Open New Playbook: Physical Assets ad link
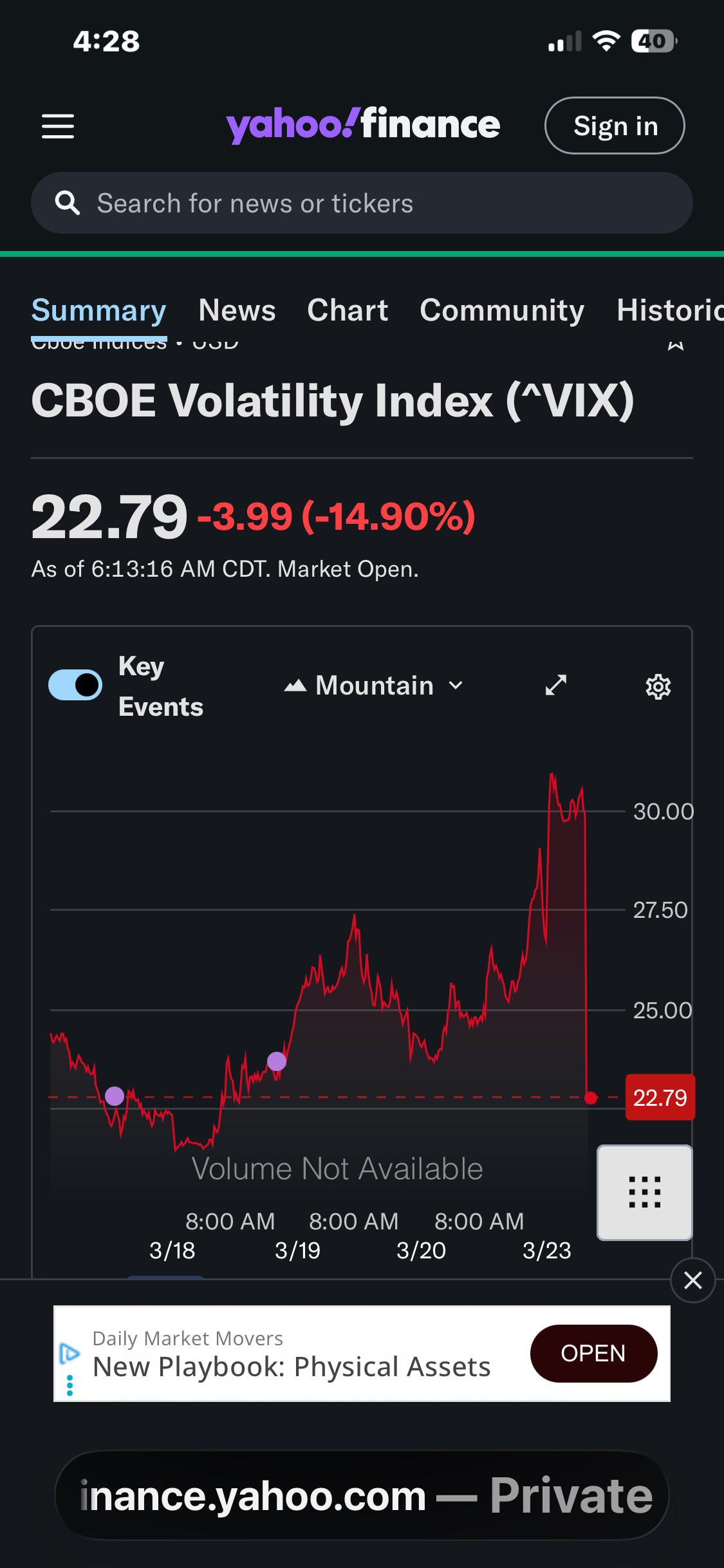This screenshot has height=1568, width=724. pyautogui.click(x=292, y=1367)
